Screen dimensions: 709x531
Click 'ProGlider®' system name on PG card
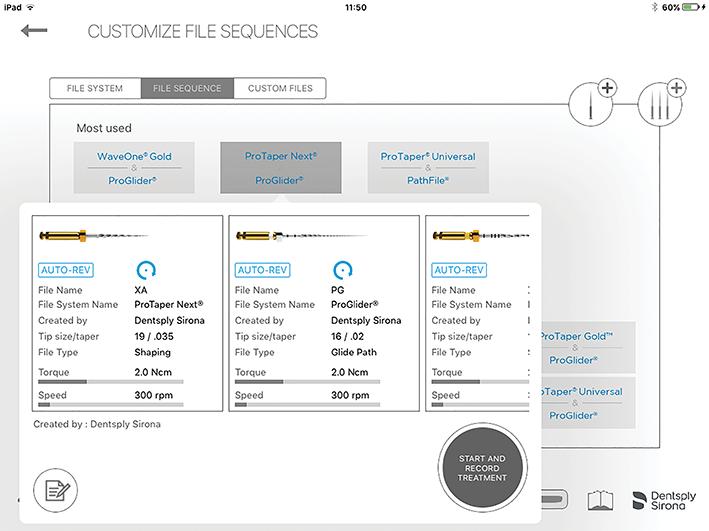[x=354, y=304]
